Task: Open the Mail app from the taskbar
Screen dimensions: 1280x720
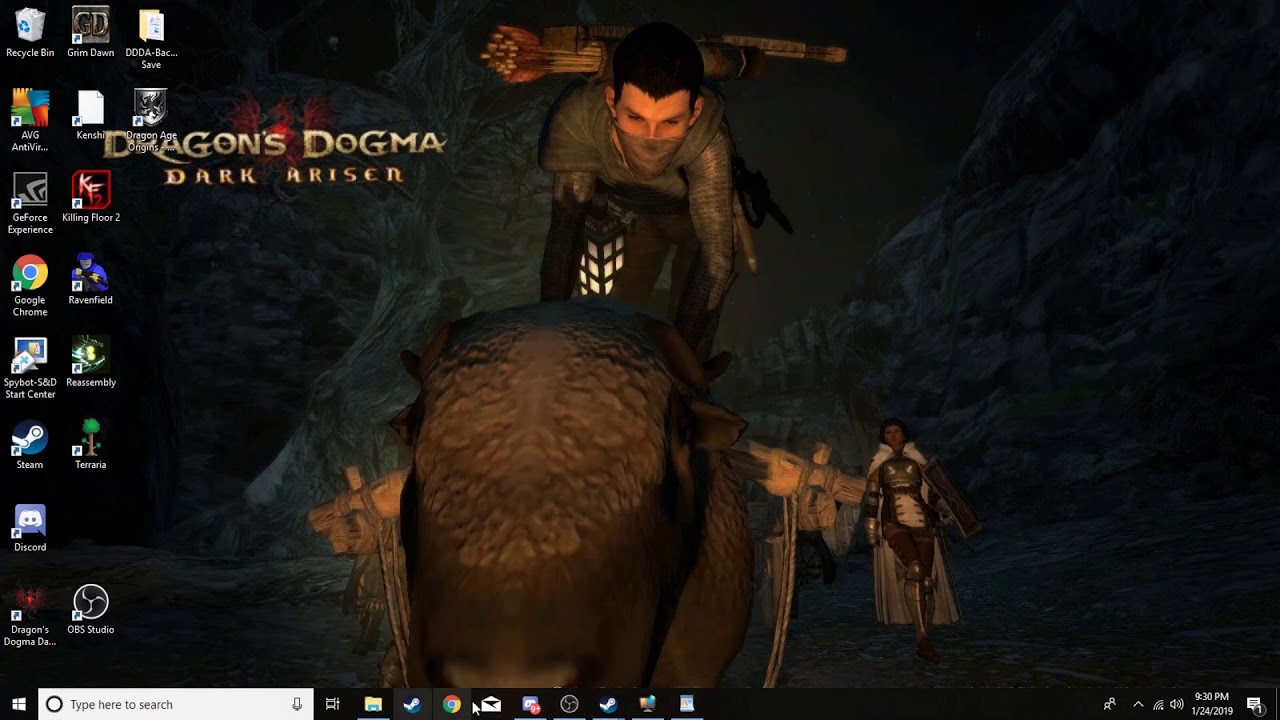Action: tap(491, 704)
